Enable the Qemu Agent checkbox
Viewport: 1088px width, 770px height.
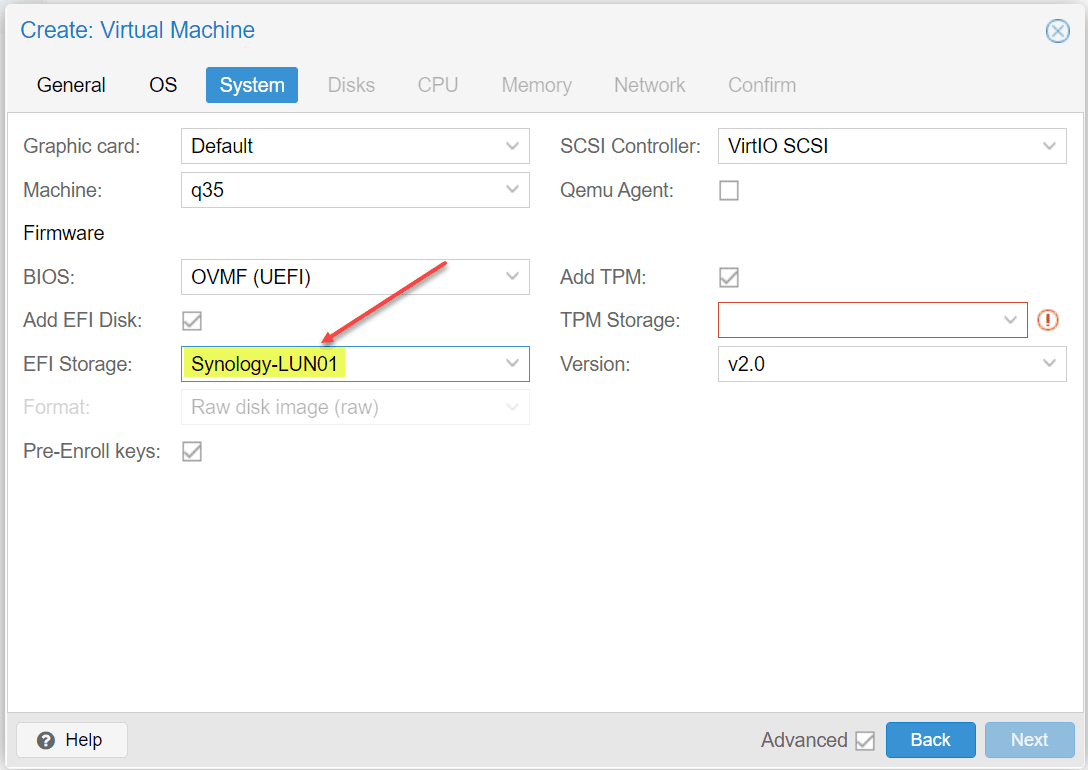click(729, 190)
